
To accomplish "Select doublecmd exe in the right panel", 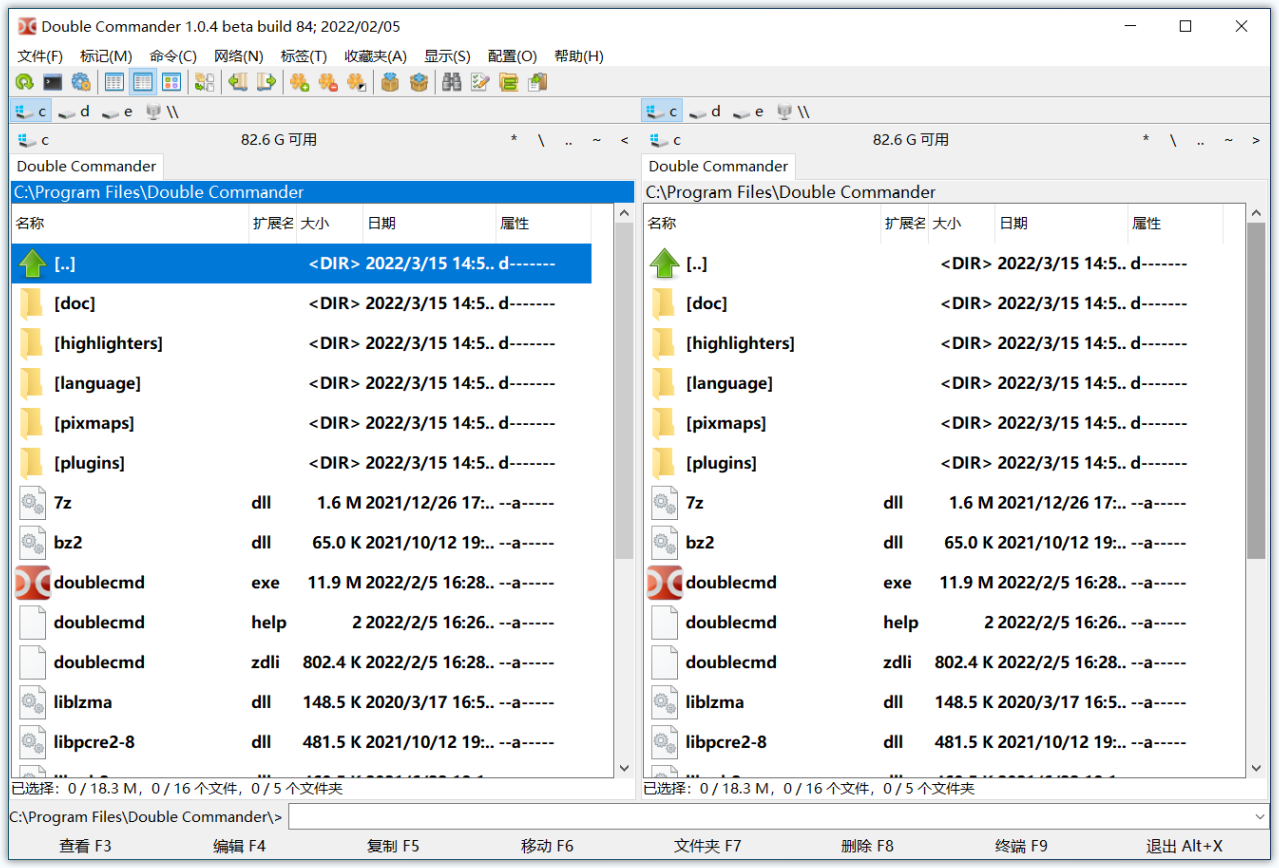I will point(731,583).
